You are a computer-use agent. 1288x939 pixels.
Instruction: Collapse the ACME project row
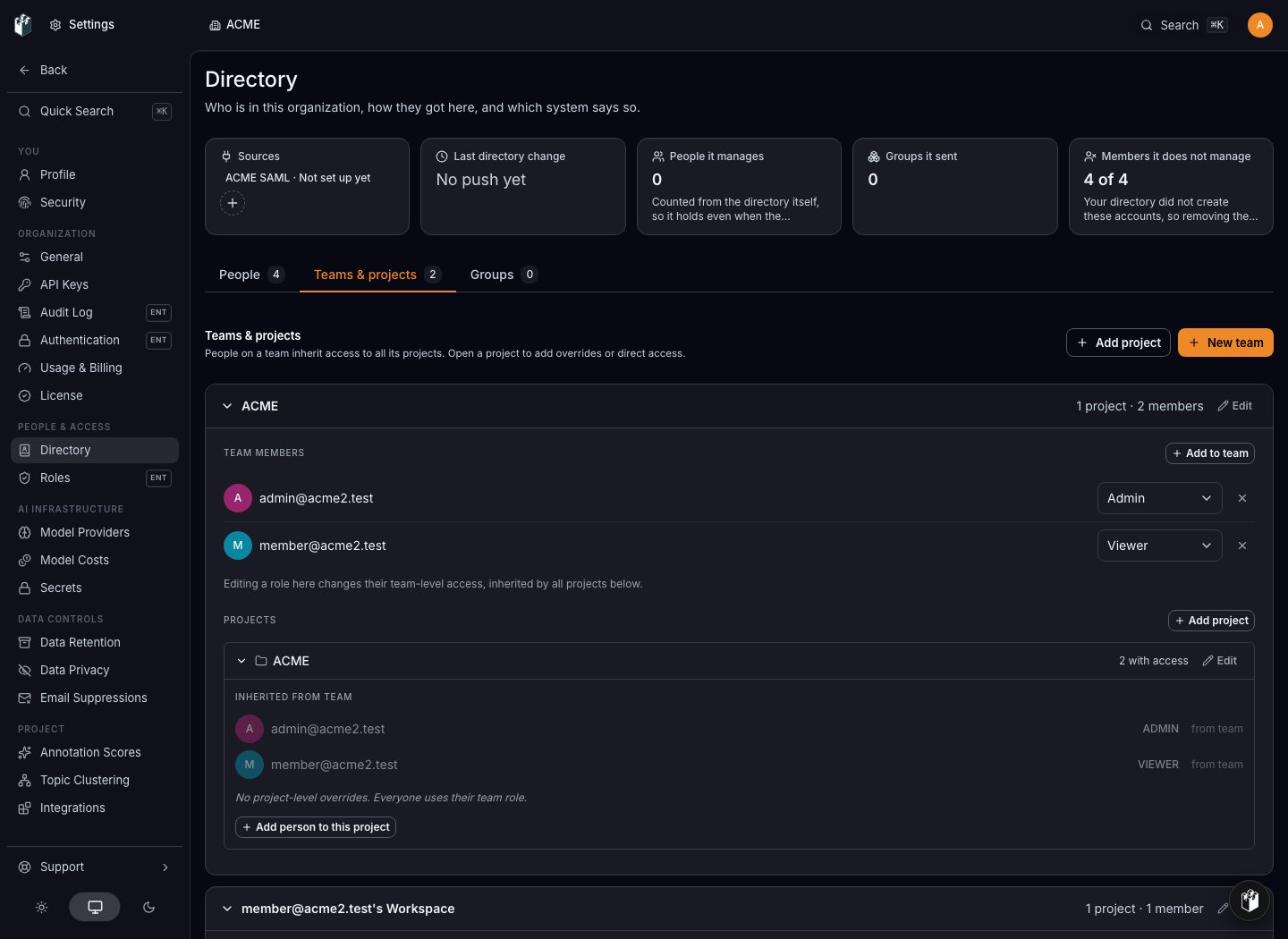tap(241, 661)
